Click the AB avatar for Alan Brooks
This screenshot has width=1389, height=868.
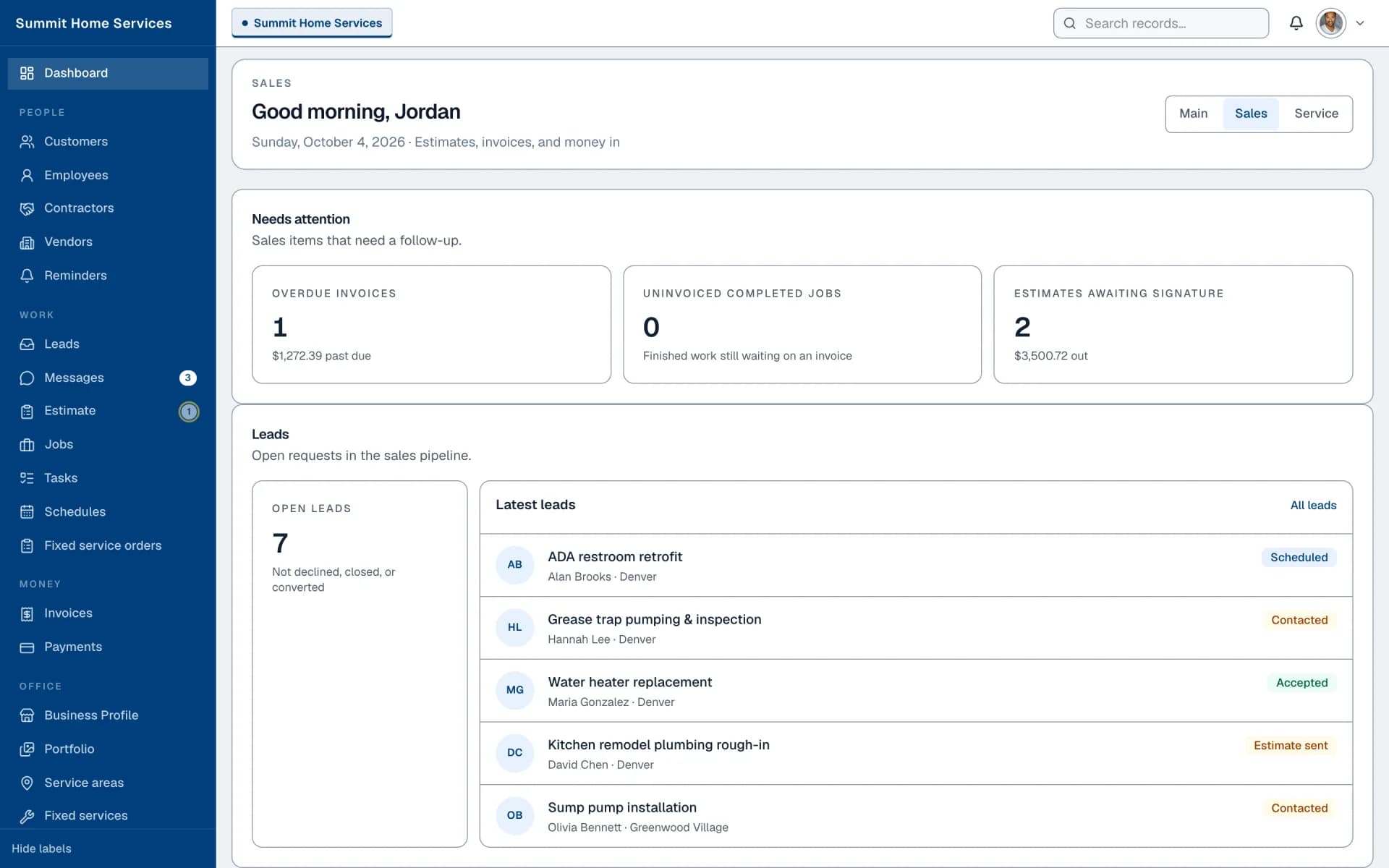(x=514, y=565)
